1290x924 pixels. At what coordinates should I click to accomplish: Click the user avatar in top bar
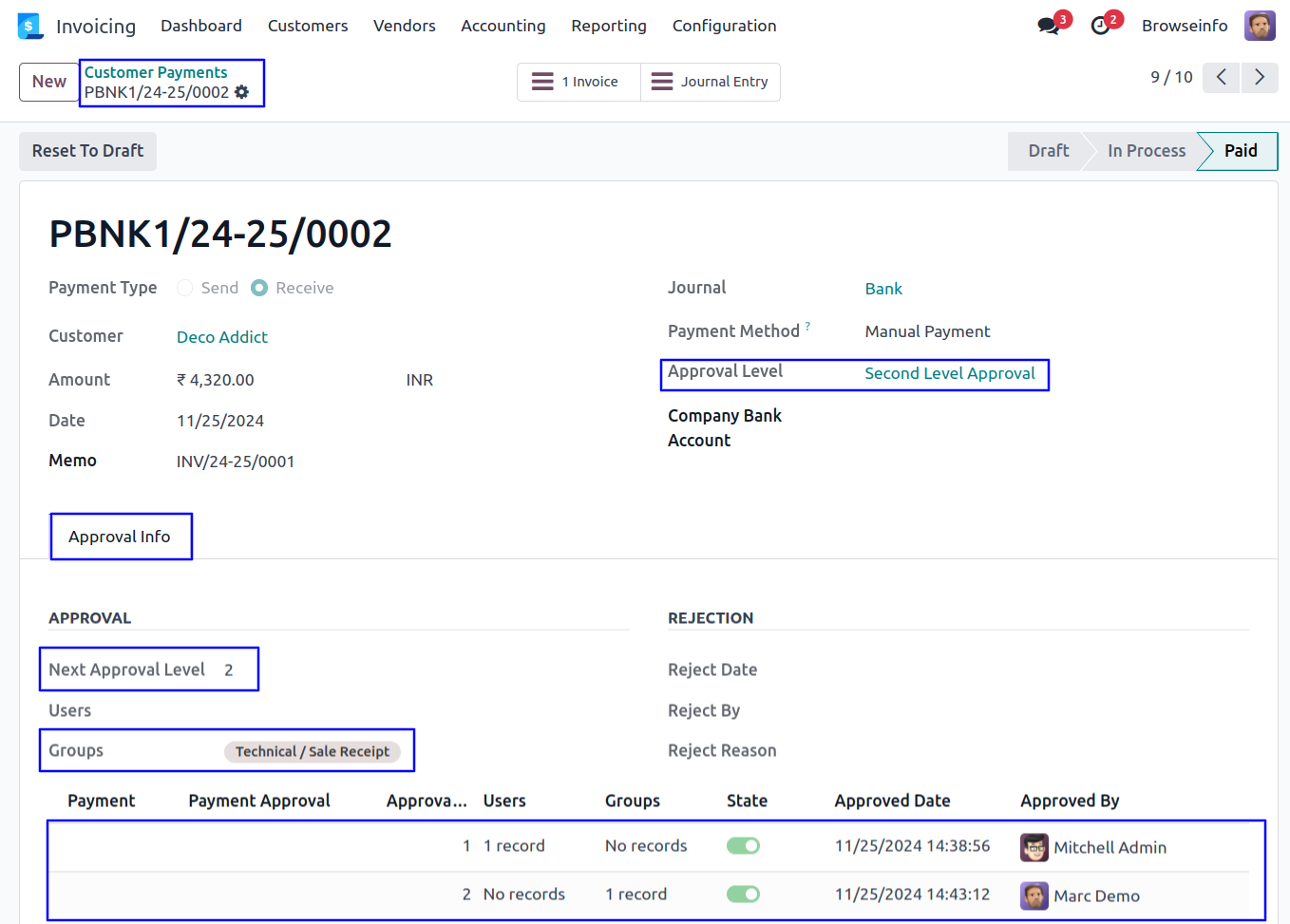tap(1260, 26)
